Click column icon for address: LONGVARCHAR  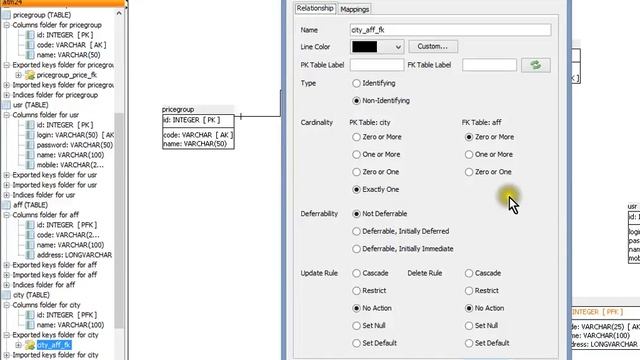[x=30, y=255]
